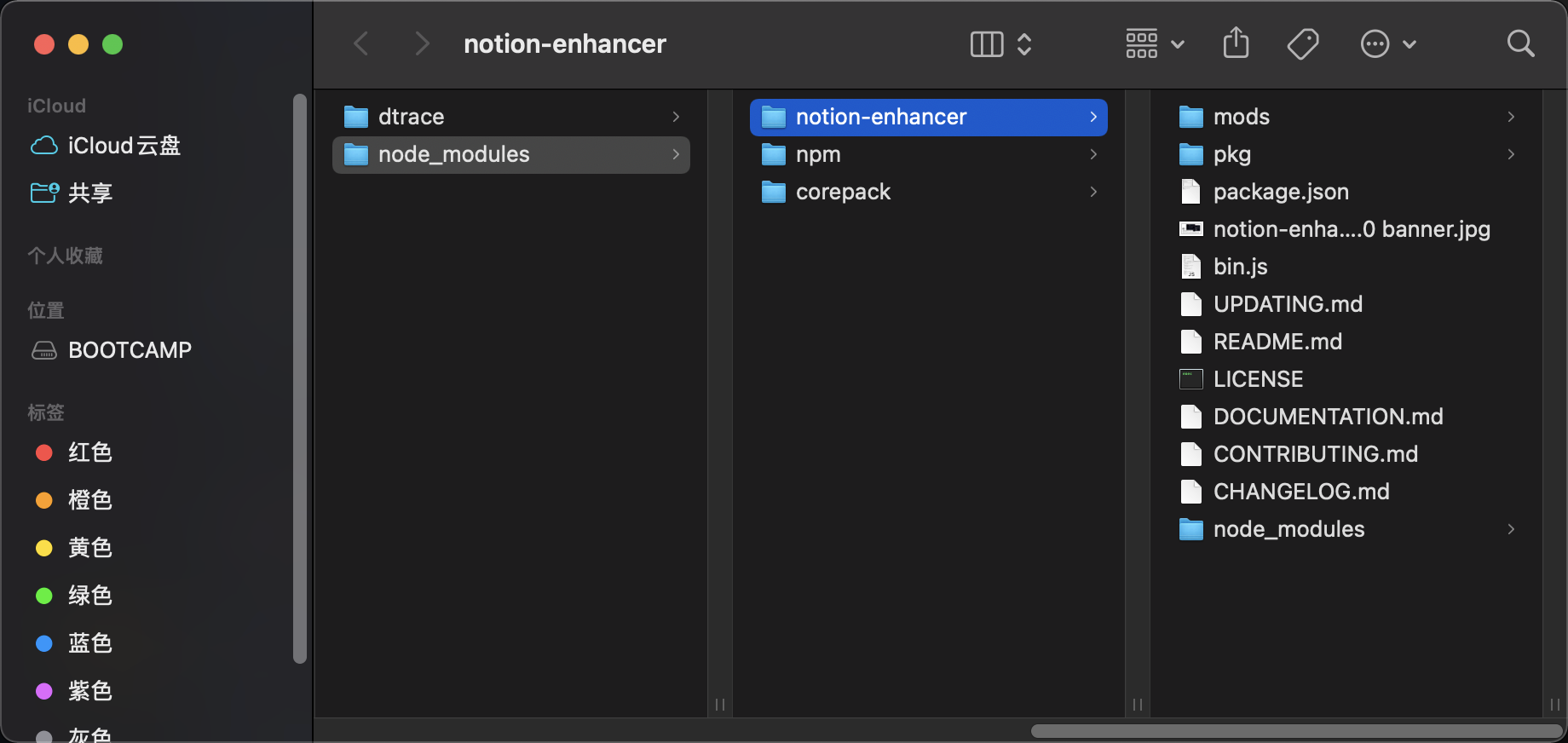Select the npm folder
Image resolution: width=1568 pixels, height=743 pixels.
point(929,154)
